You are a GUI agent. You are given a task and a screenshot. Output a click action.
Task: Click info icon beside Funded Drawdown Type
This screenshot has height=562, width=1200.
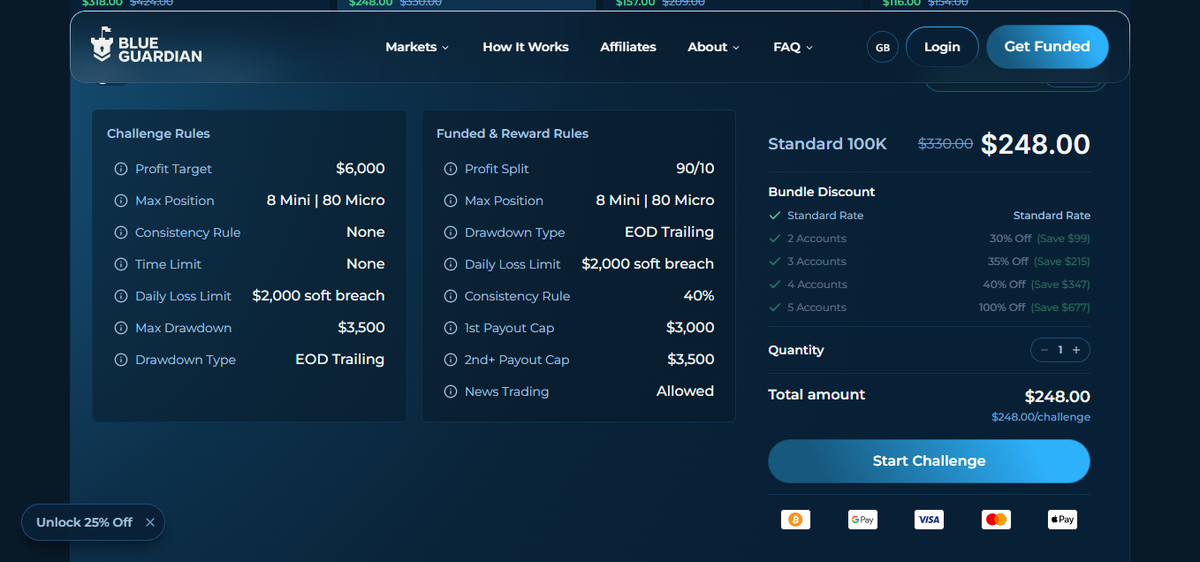[x=450, y=233]
